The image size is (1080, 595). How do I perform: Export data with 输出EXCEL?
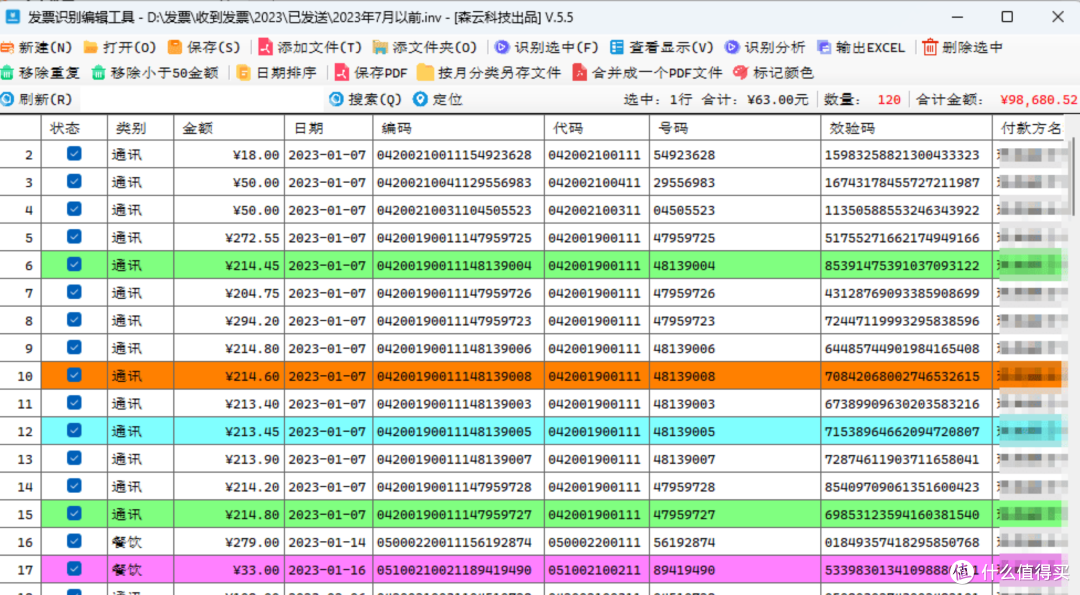click(x=861, y=48)
